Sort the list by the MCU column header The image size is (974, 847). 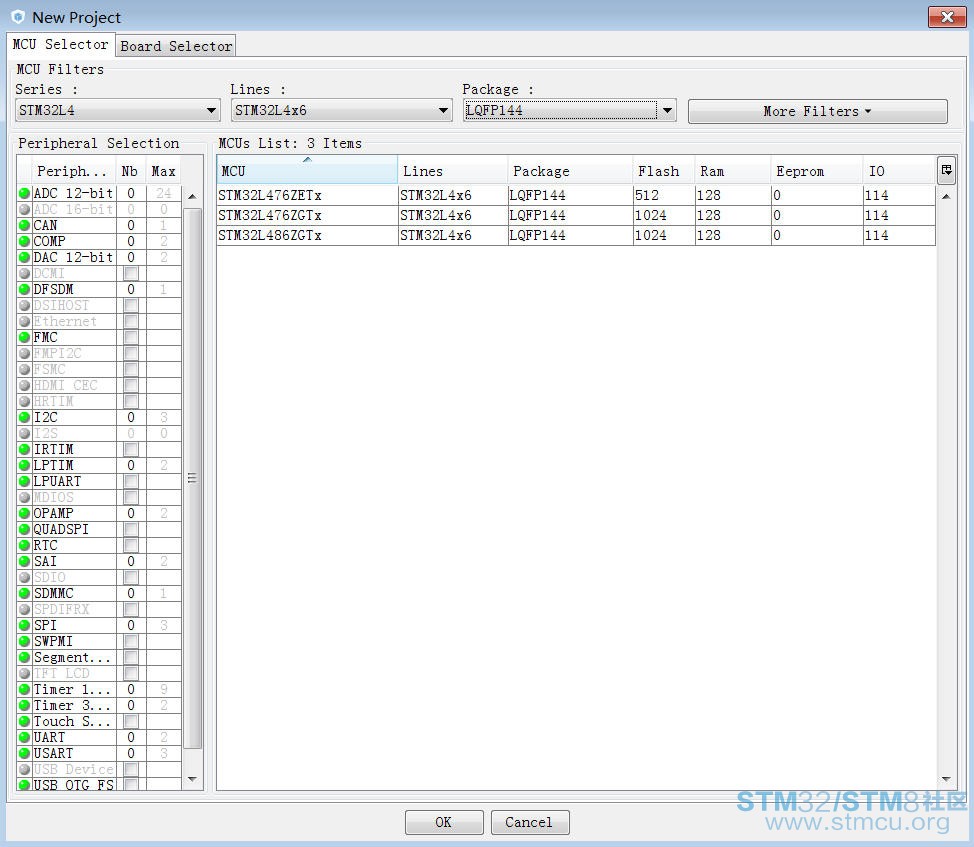click(x=307, y=171)
